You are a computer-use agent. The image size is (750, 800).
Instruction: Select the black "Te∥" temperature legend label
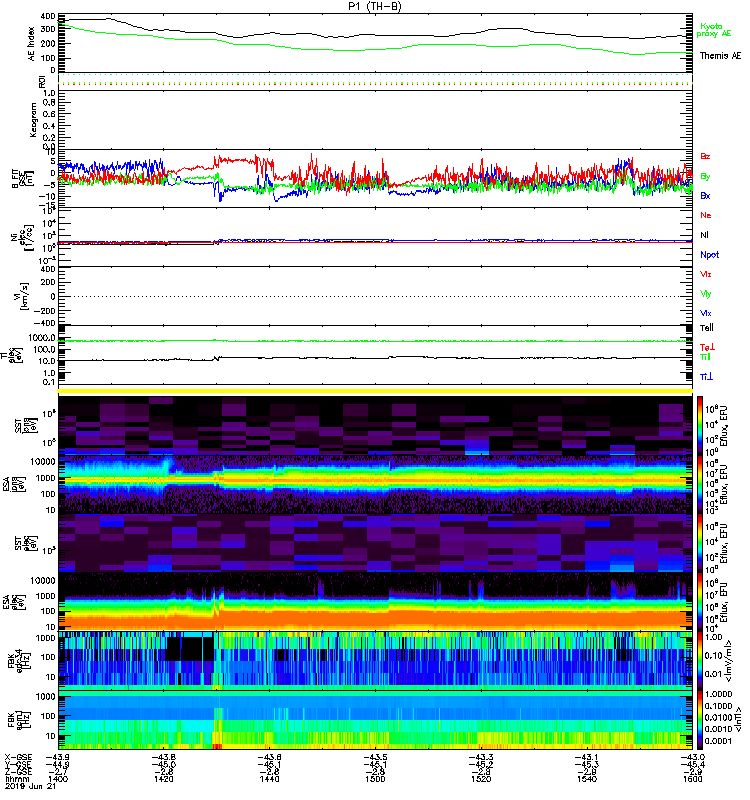[x=707, y=328]
